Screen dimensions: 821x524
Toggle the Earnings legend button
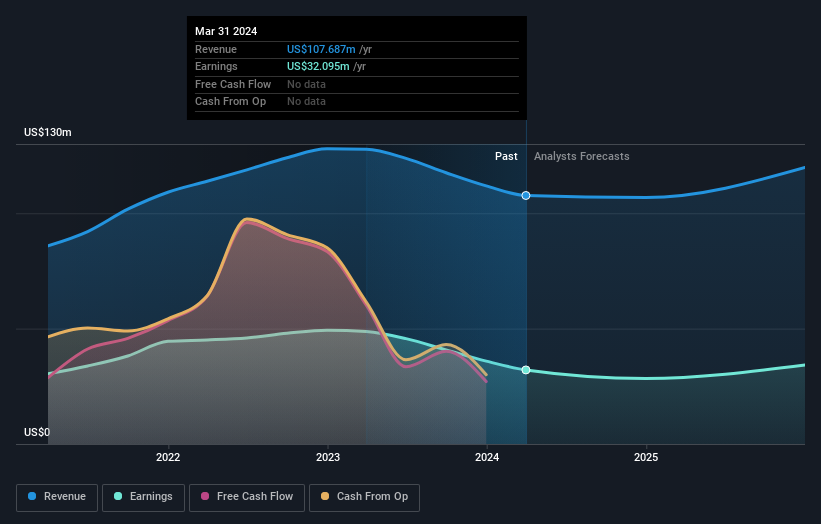point(143,497)
